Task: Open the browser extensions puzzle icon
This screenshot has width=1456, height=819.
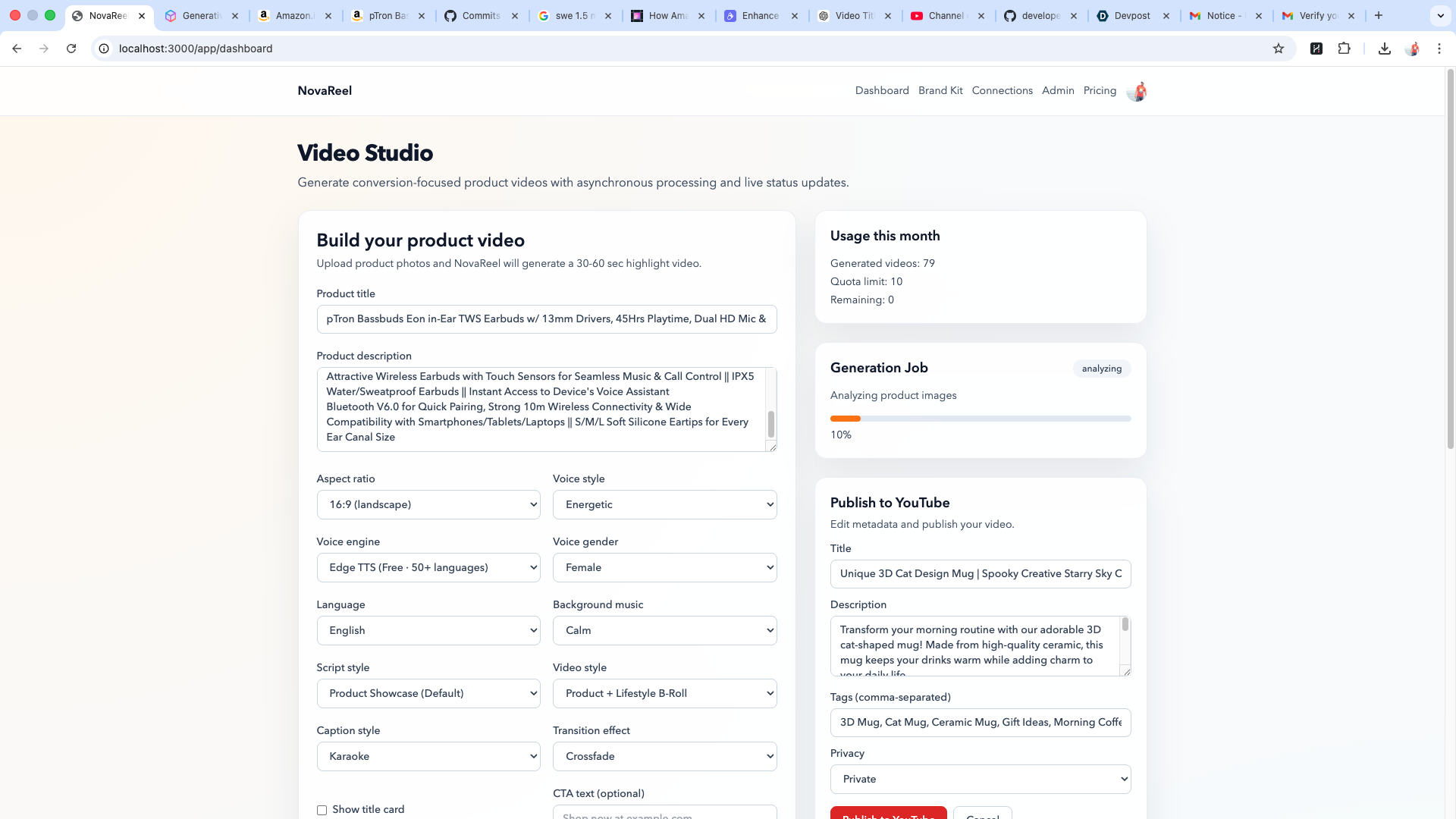Action: pyautogui.click(x=1344, y=49)
